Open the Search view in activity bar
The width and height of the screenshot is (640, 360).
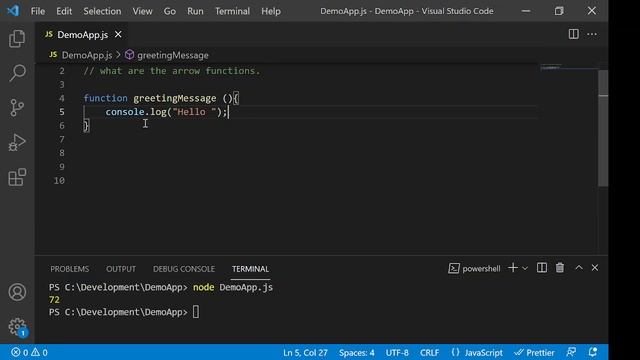[17, 73]
